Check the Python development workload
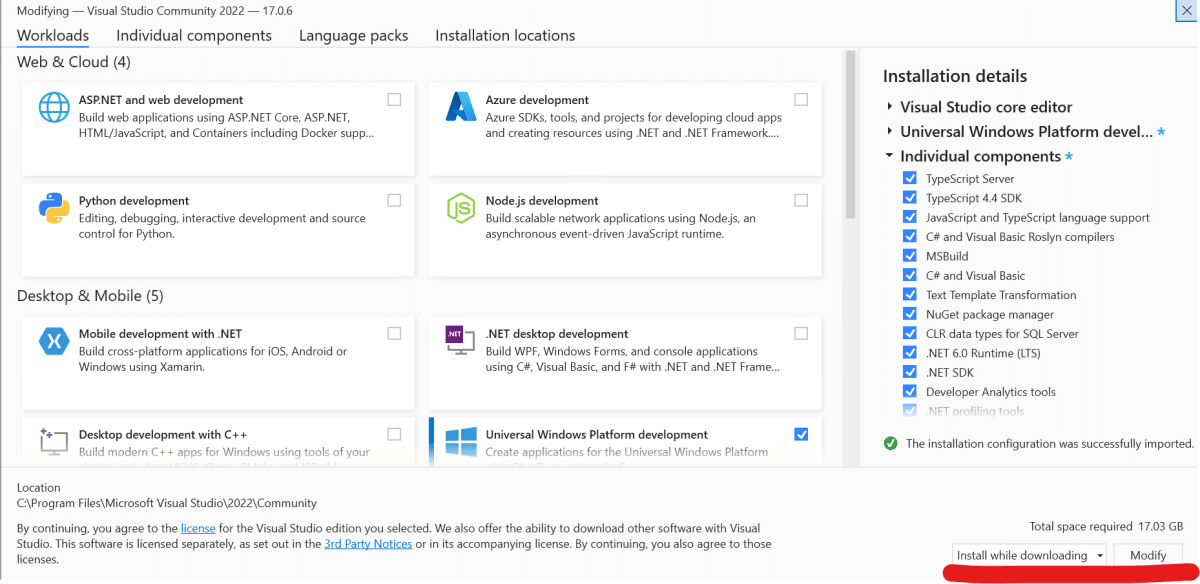Image resolution: width=1200 pixels, height=584 pixels. click(x=394, y=200)
